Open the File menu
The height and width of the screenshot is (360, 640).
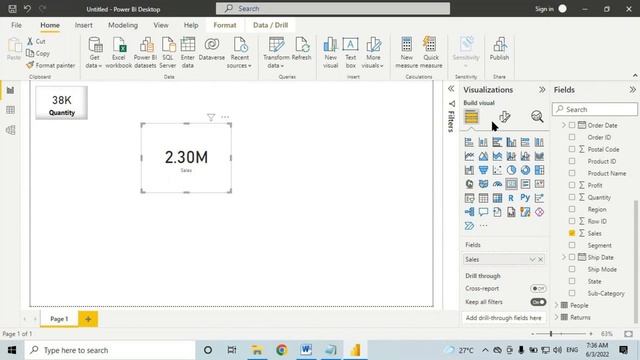tap(16, 25)
